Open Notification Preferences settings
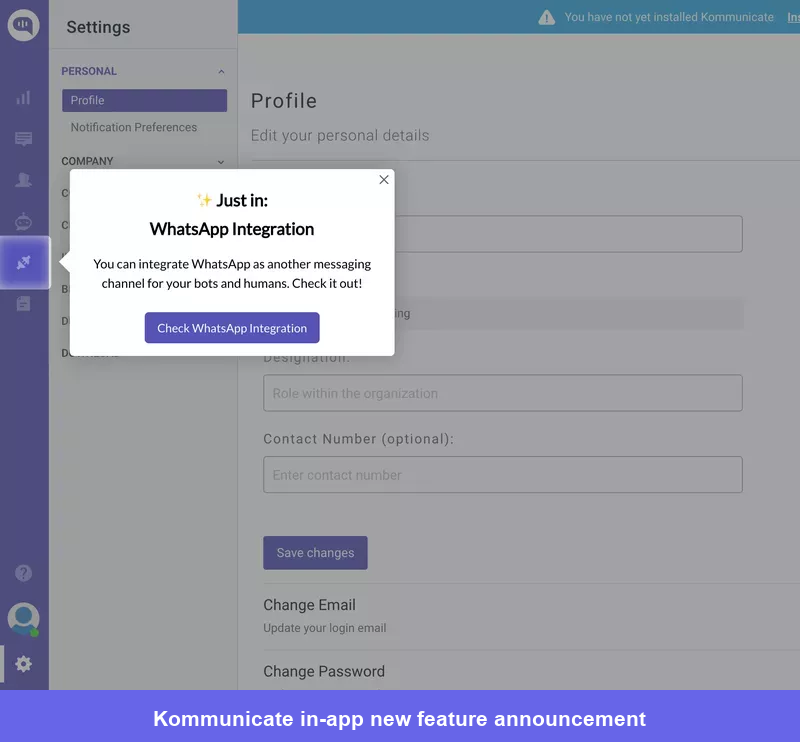Image resolution: width=800 pixels, height=742 pixels. [x=134, y=127]
